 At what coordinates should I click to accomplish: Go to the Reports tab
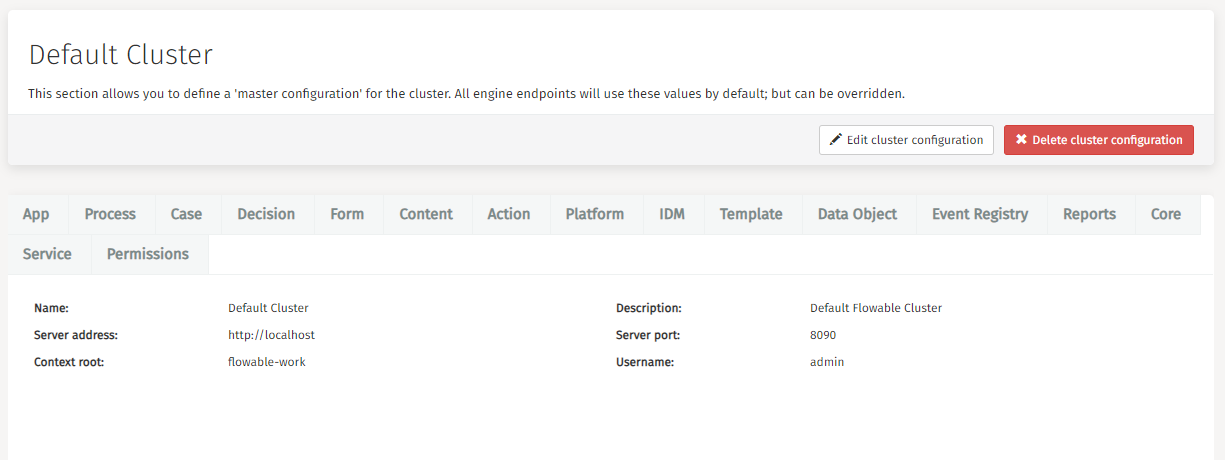1089,214
